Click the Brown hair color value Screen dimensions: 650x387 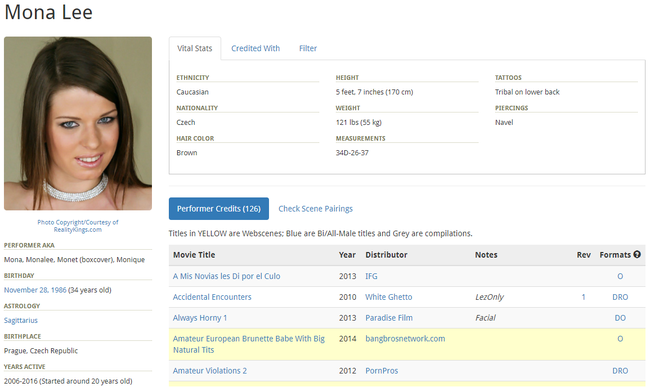pos(187,152)
